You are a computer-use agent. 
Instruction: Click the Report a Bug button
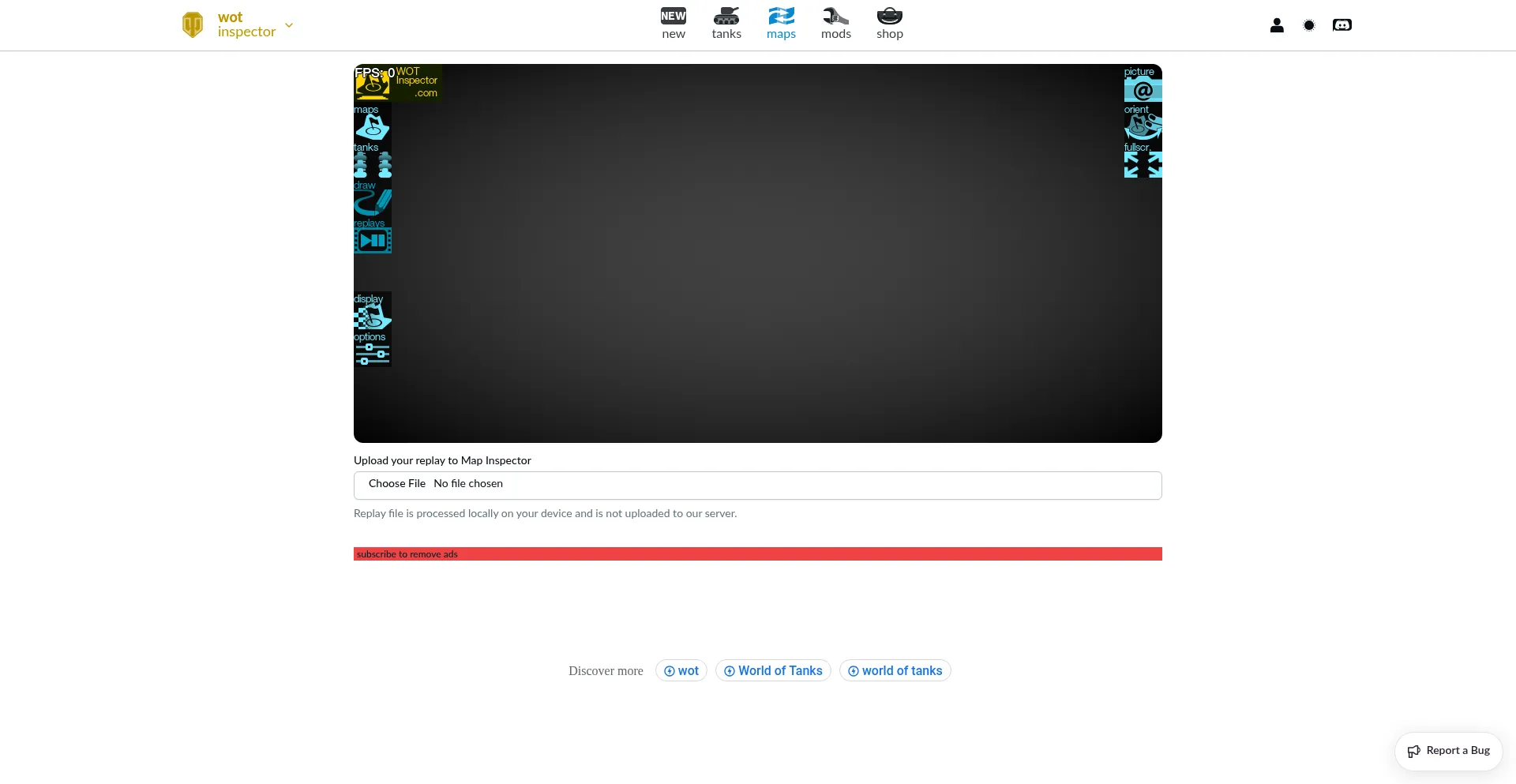click(1449, 751)
